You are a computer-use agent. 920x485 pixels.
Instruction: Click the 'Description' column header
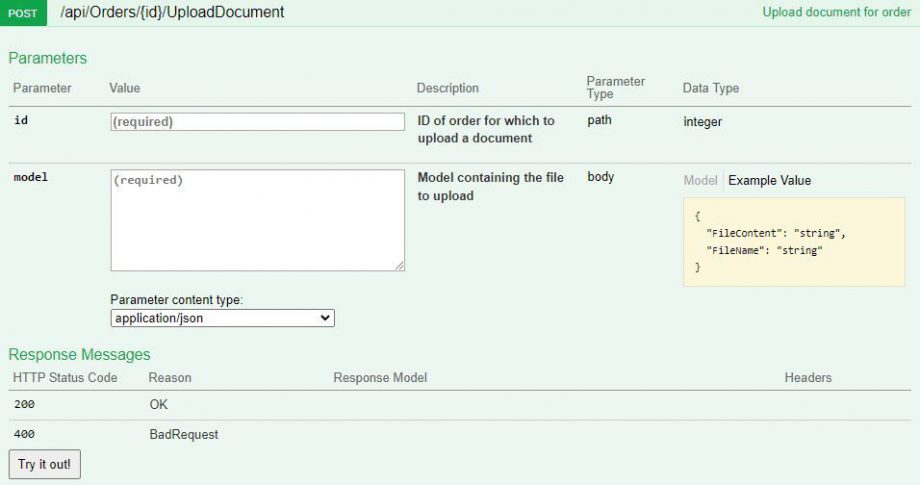click(448, 88)
